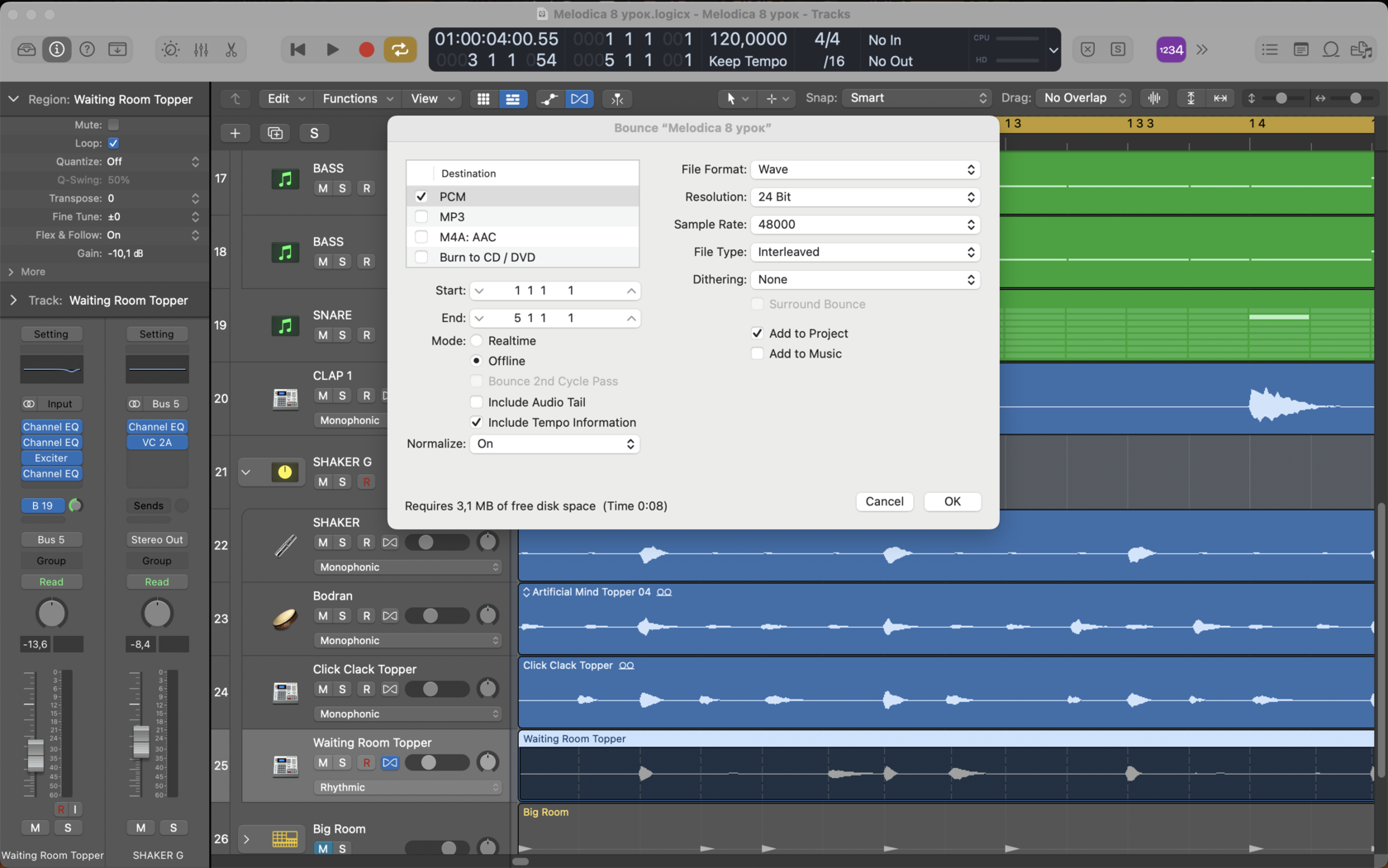Open the Loop Browser icon

coord(1330,50)
